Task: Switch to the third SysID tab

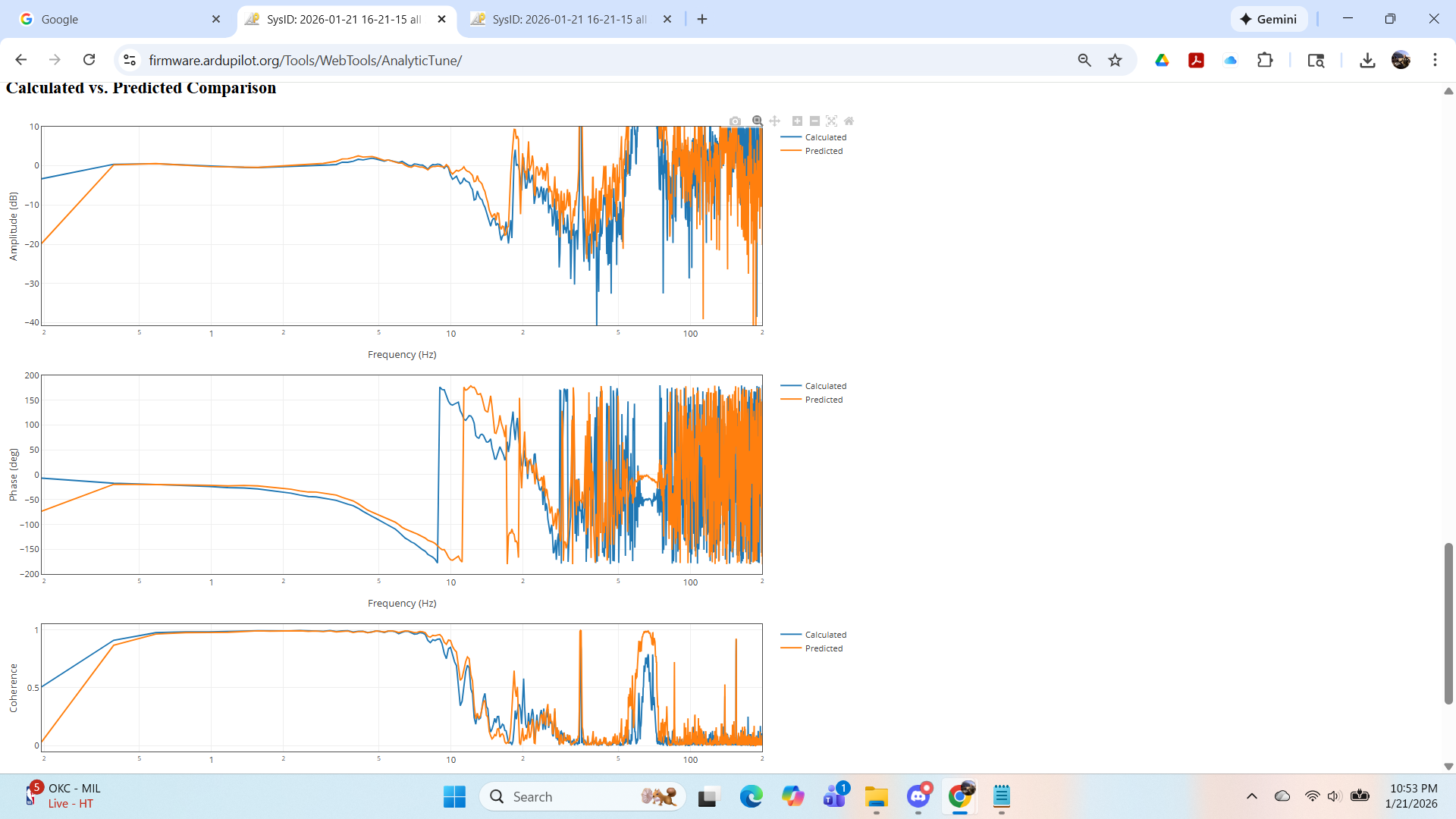Action: (569, 19)
